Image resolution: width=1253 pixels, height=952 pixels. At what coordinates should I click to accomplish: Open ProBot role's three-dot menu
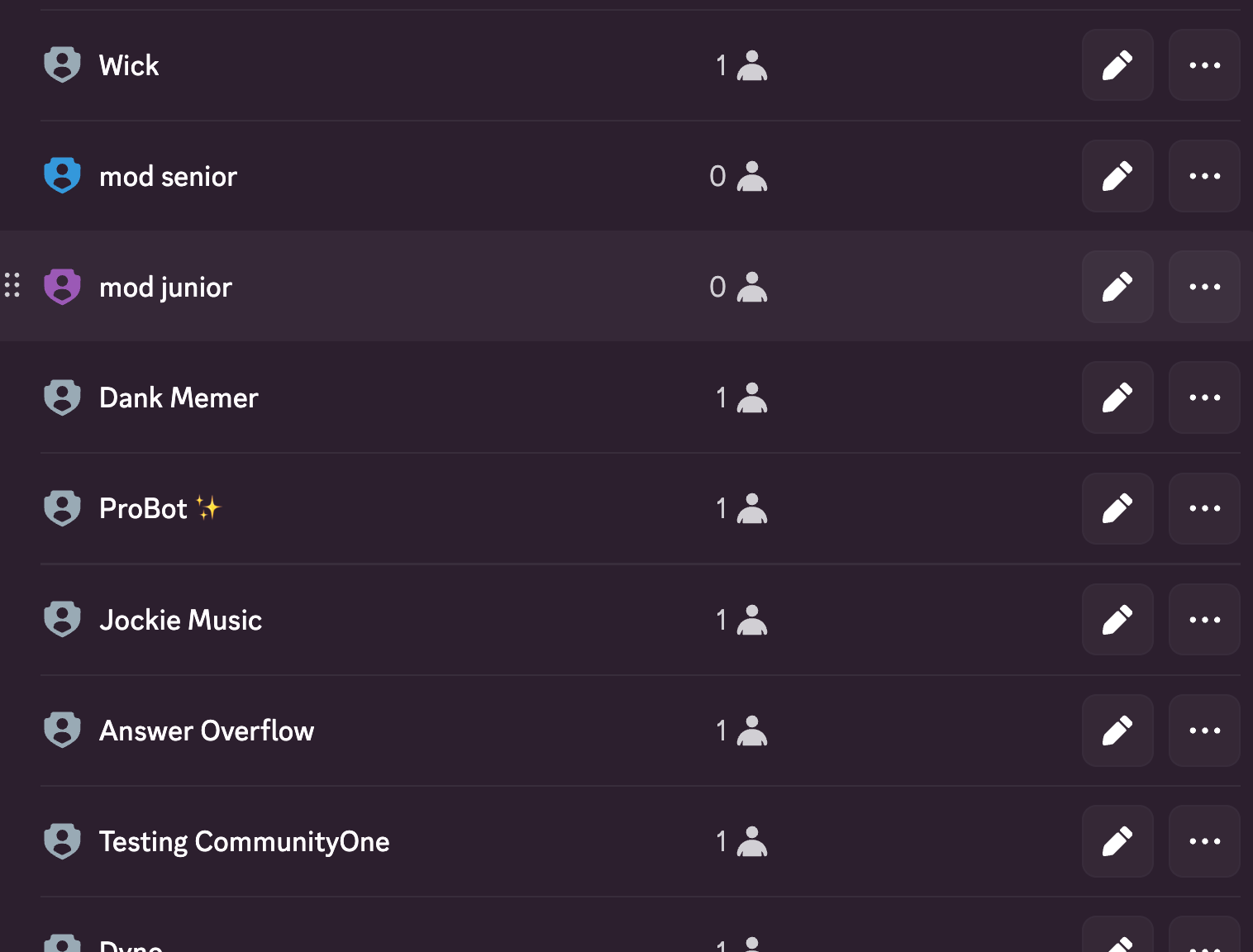(1204, 508)
